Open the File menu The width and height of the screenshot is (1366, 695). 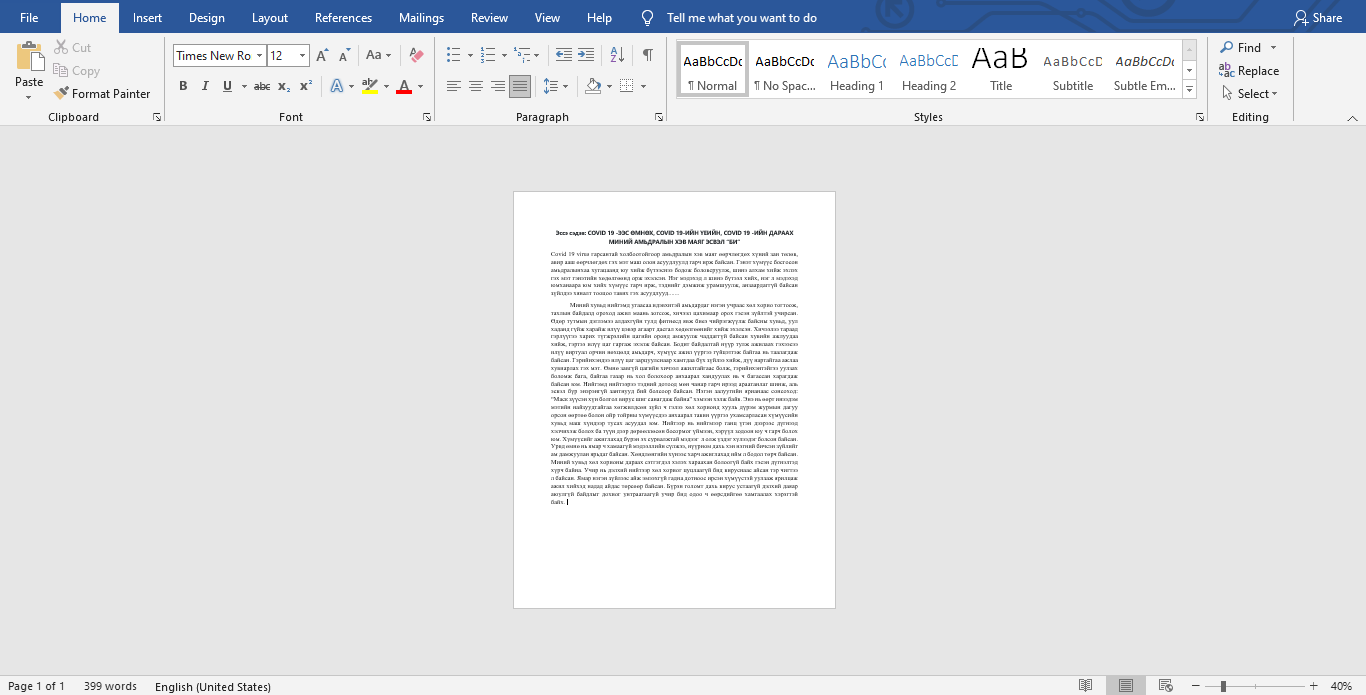tap(29, 18)
